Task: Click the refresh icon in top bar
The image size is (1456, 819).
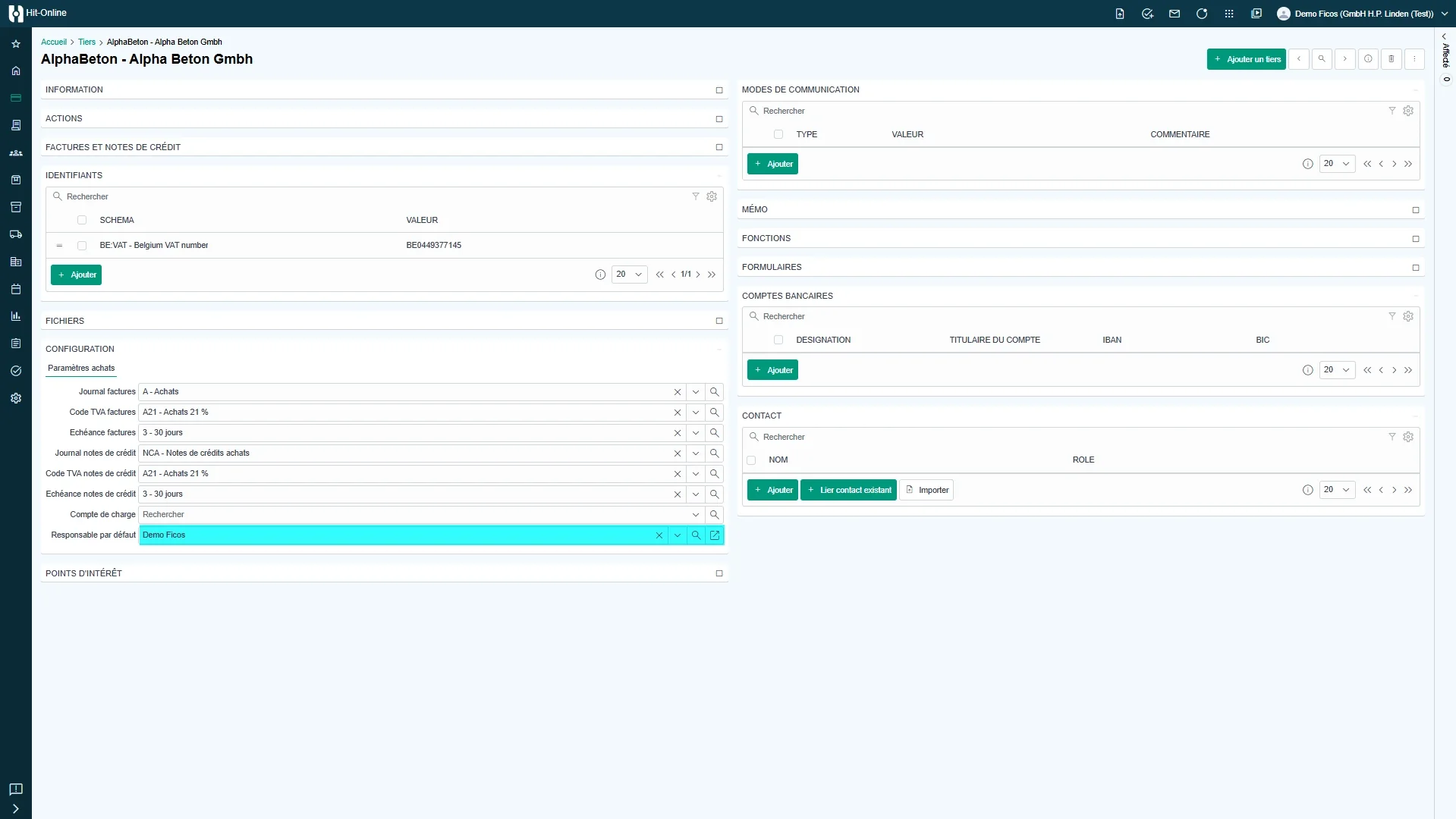Action: [x=1202, y=14]
